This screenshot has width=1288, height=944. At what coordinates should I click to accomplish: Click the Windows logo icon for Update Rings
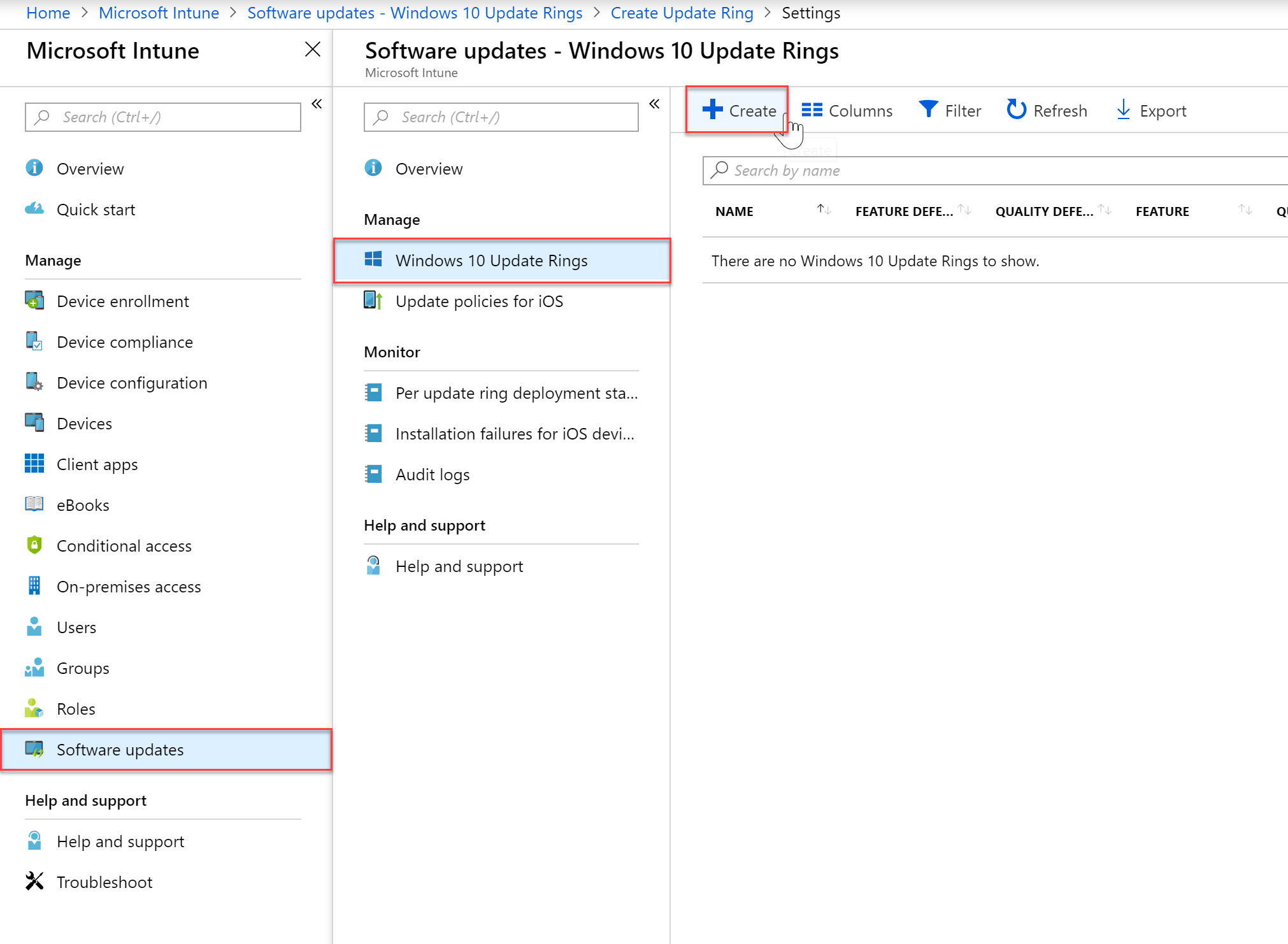click(373, 259)
